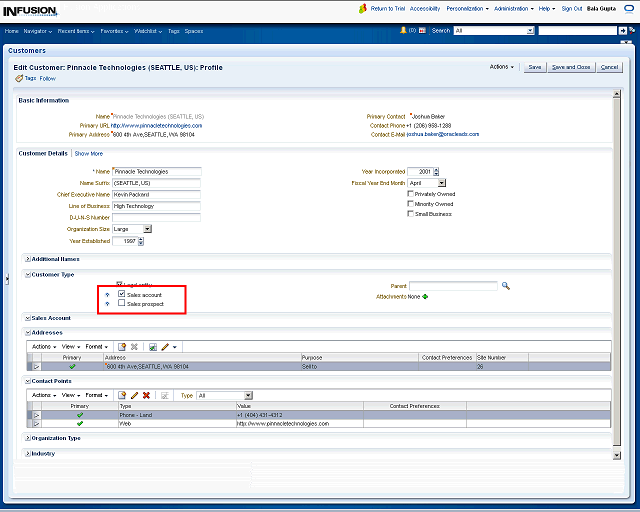
Task: Click the Chief Executive Name field
Action: click(x=156, y=195)
